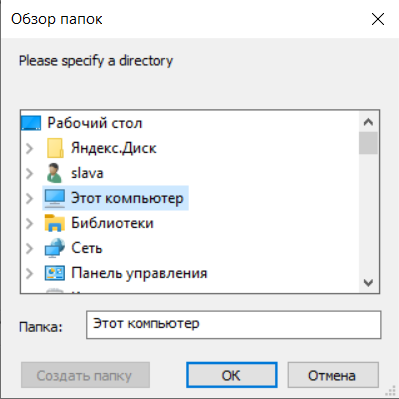Image resolution: width=399 pixels, height=399 pixels.
Task: Click the Создать папку button
Action: pyautogui.click(x=85, y=375)
